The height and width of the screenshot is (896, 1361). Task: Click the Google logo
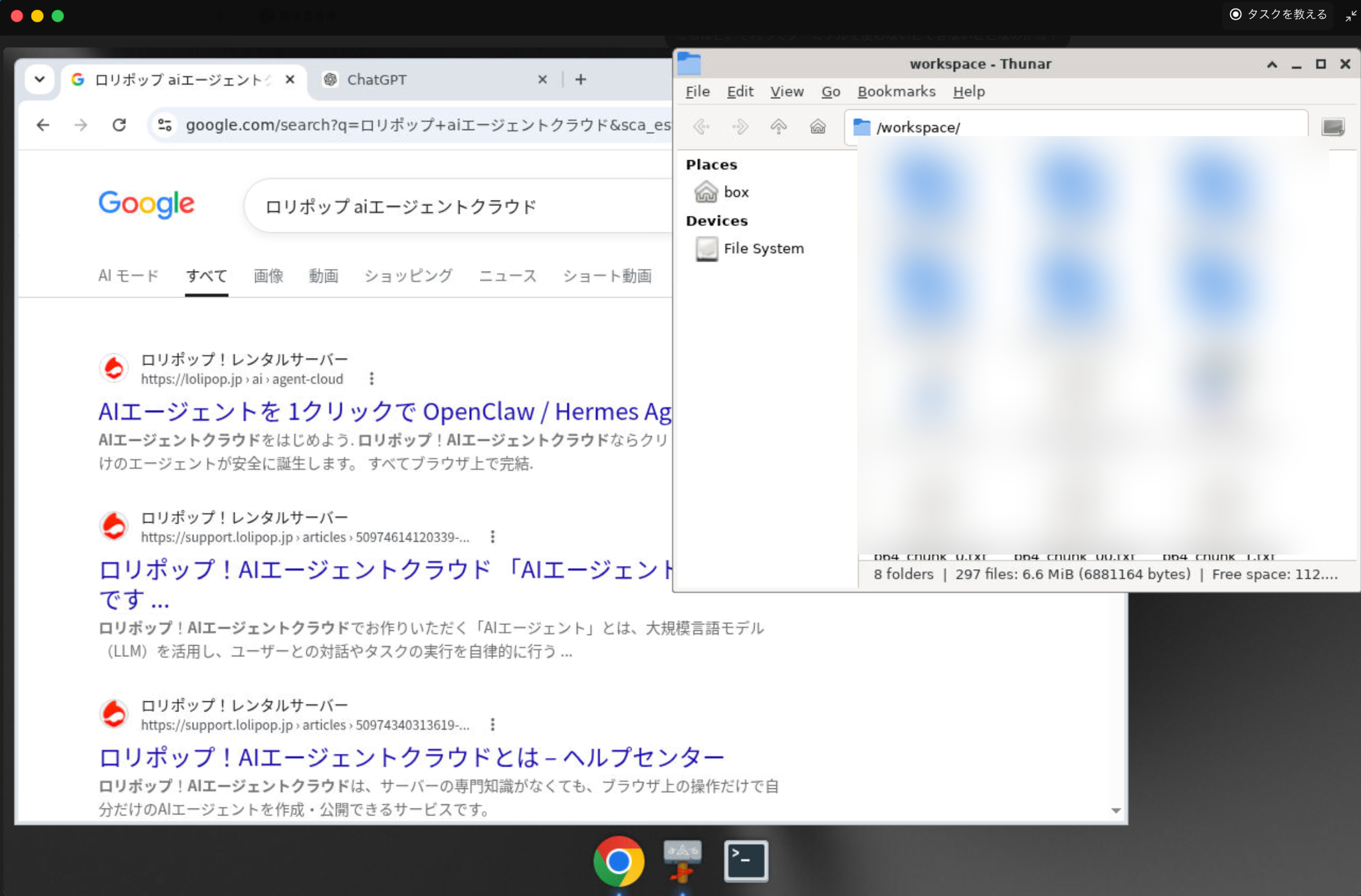click(x=146, y=204)
